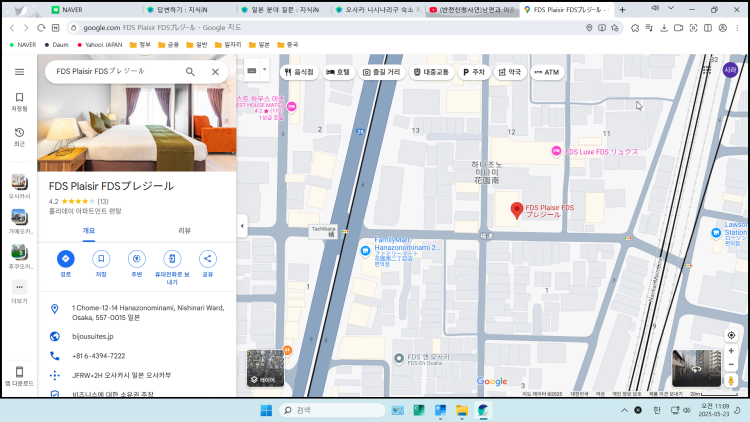Open the Saved places sidebar icon

coord(19,102)
